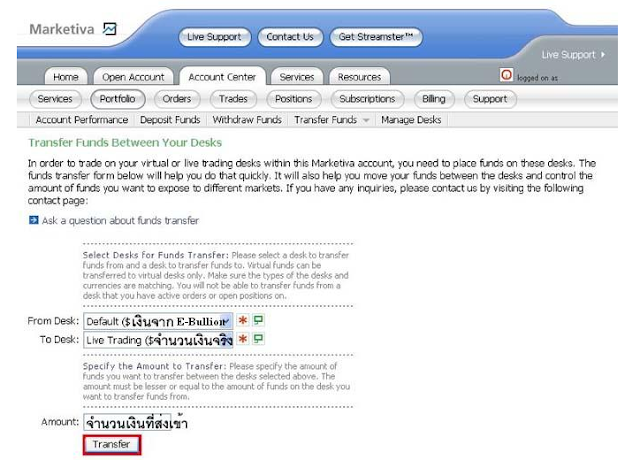Screen dimensions: 640x460
Task: Open the Open Account tab
Action: [x=133, y=77]
